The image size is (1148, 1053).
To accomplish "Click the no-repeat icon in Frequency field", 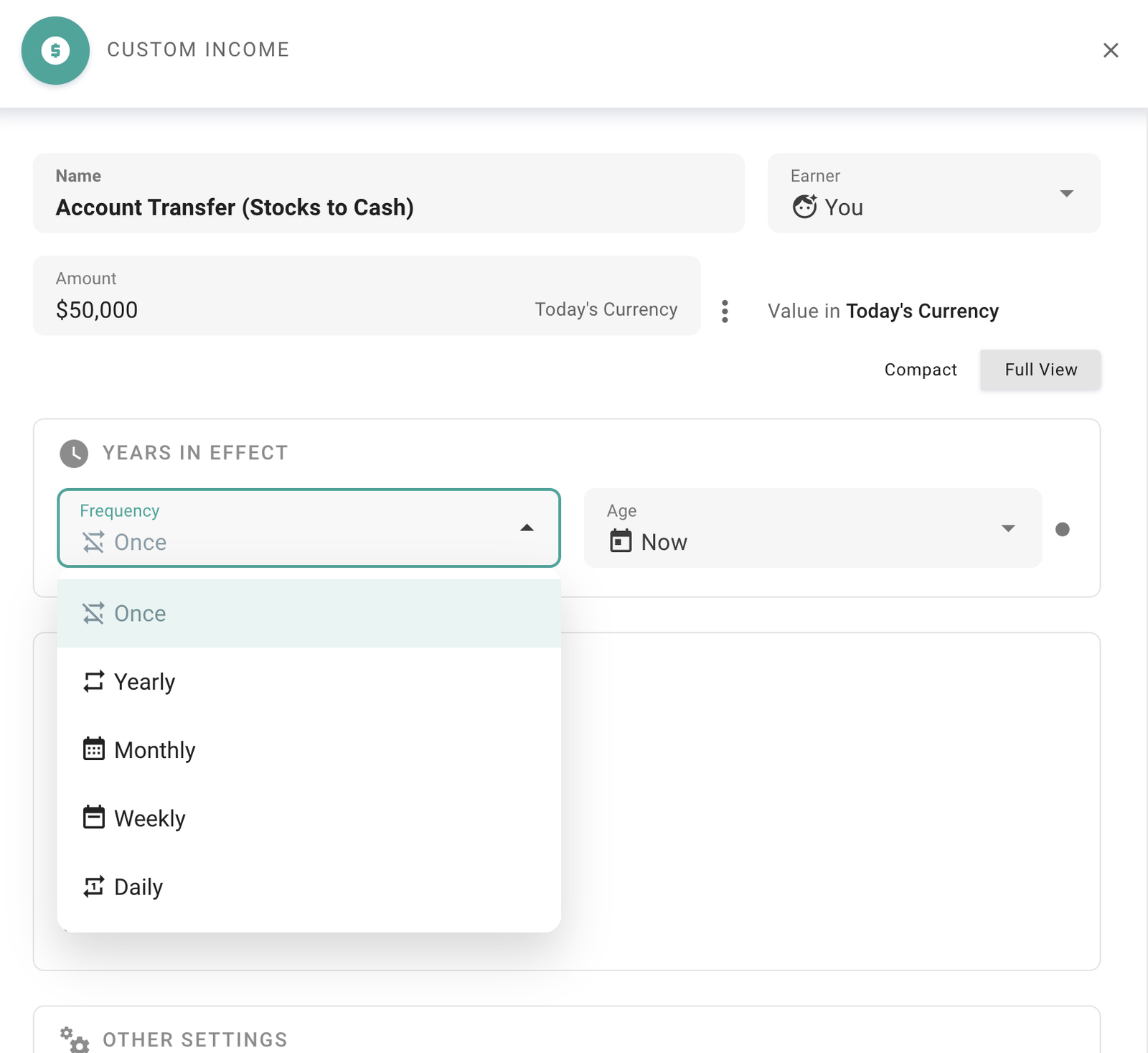I will click(x=93, y=542).
